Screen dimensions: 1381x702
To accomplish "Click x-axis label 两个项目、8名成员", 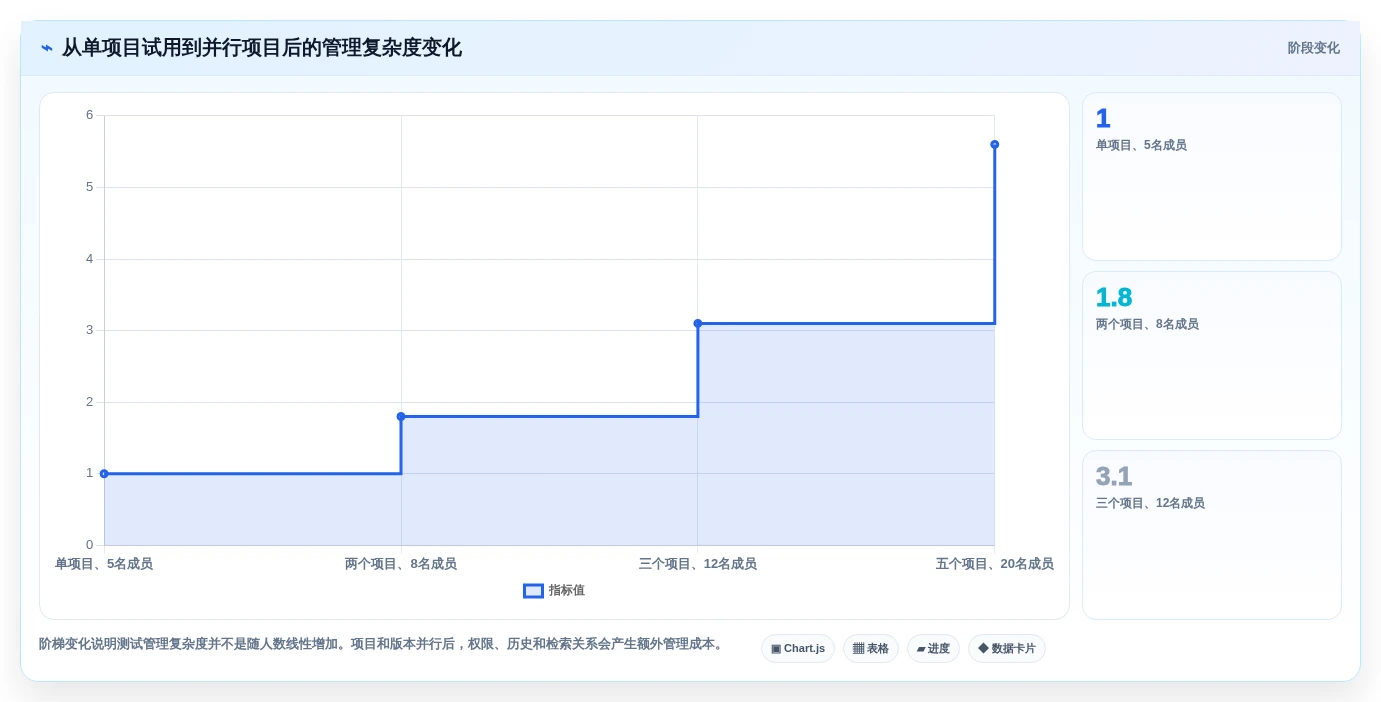I will pyautogui.click(x=401, y=564).
